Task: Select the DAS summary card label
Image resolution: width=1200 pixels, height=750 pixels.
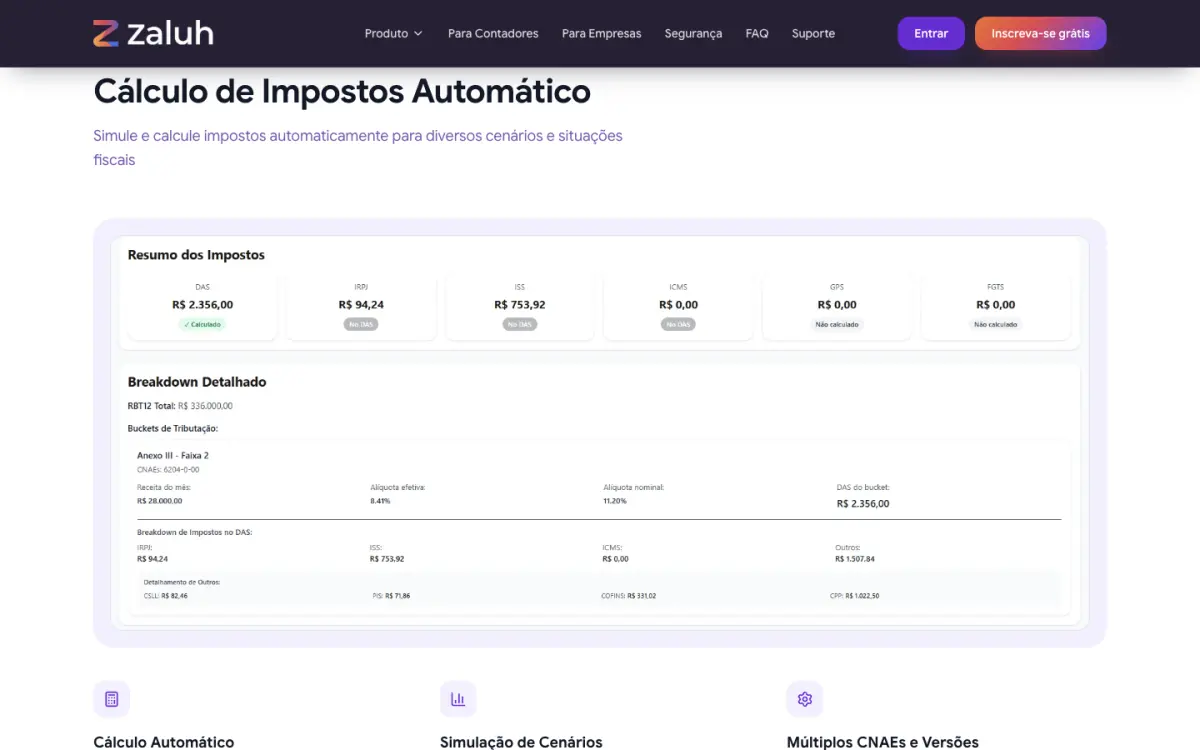Action: [x=203, y=287]
